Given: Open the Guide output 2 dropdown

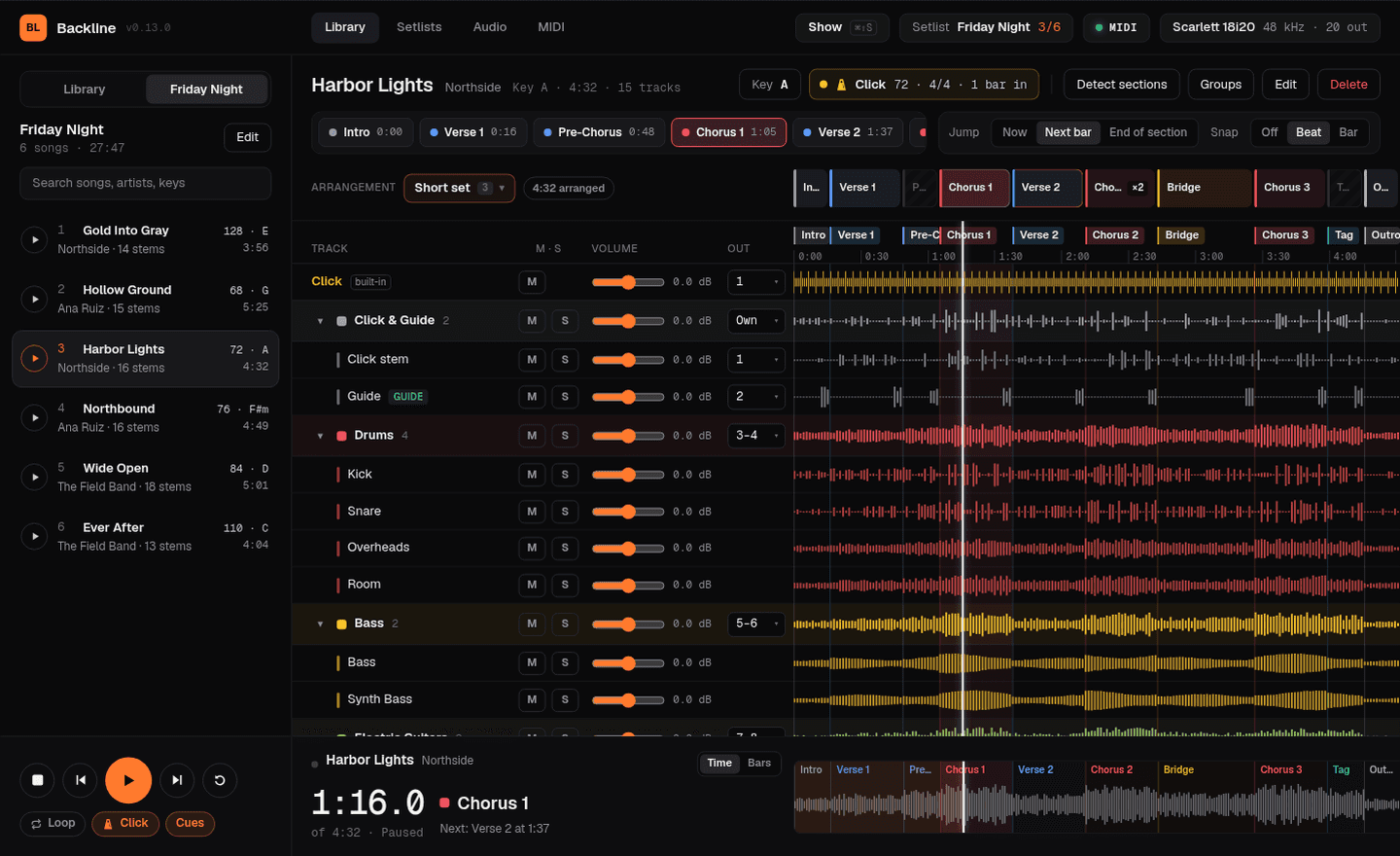Looking at the screenshot, I should point(756,397).
